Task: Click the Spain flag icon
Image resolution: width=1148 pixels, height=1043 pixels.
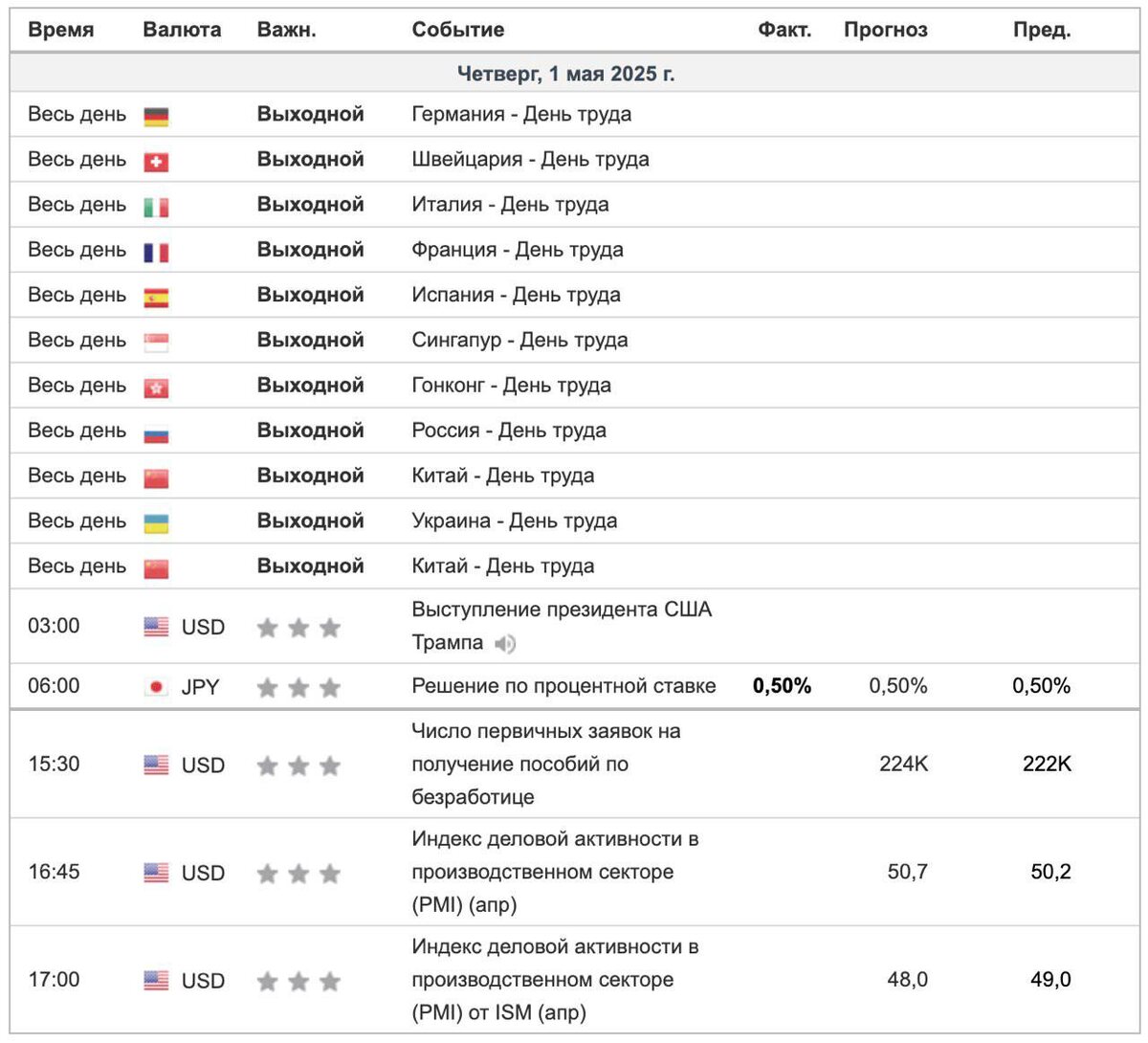Action: [x=156, y=298]
